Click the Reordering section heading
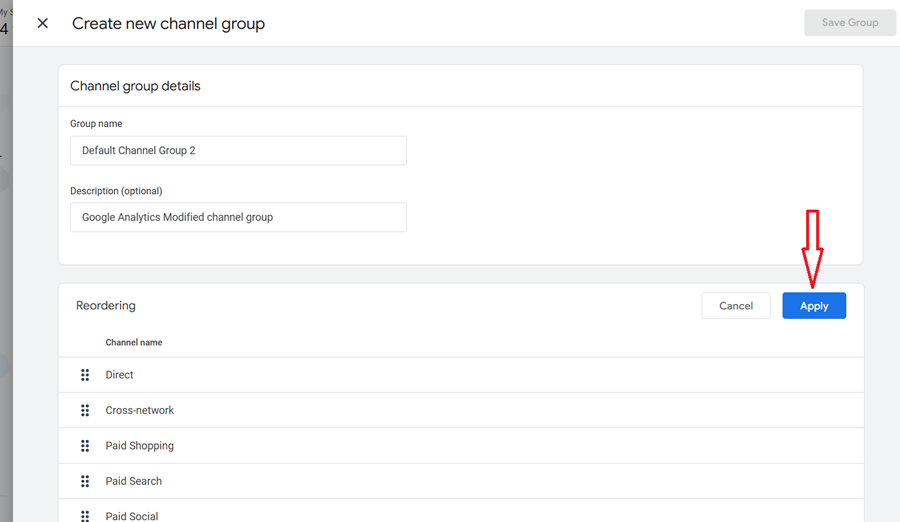Image resolution: width=900 pixels, height=522 pixels. click(x=105, y=306)
